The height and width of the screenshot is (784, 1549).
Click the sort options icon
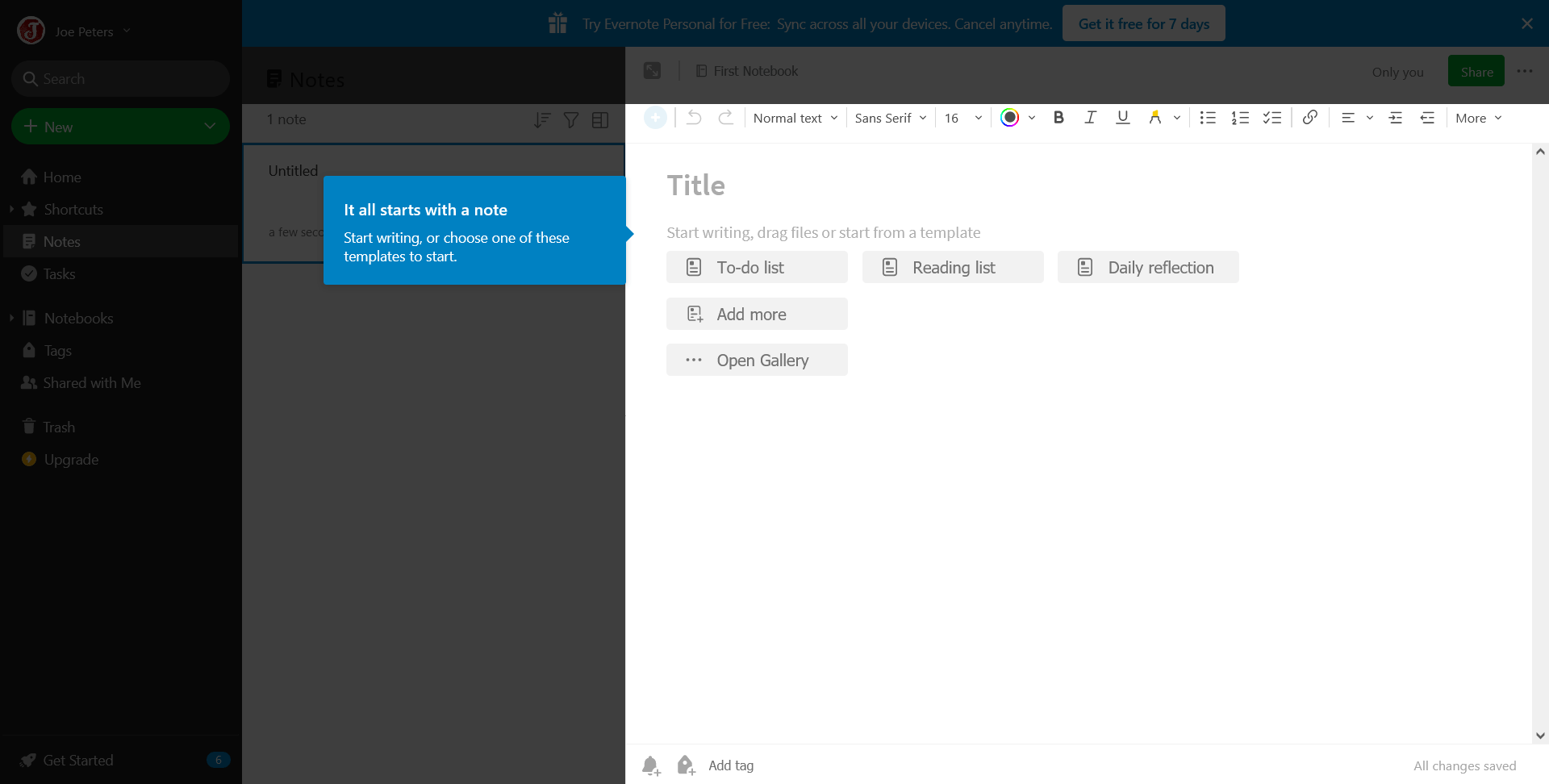542,120
